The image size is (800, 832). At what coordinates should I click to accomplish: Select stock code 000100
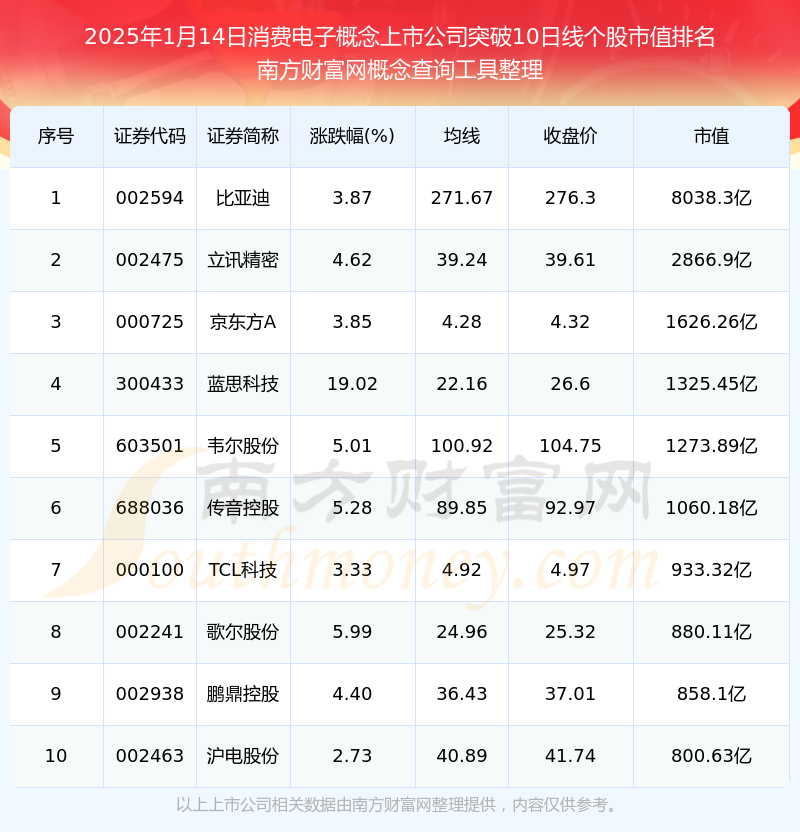pos(150,570)
